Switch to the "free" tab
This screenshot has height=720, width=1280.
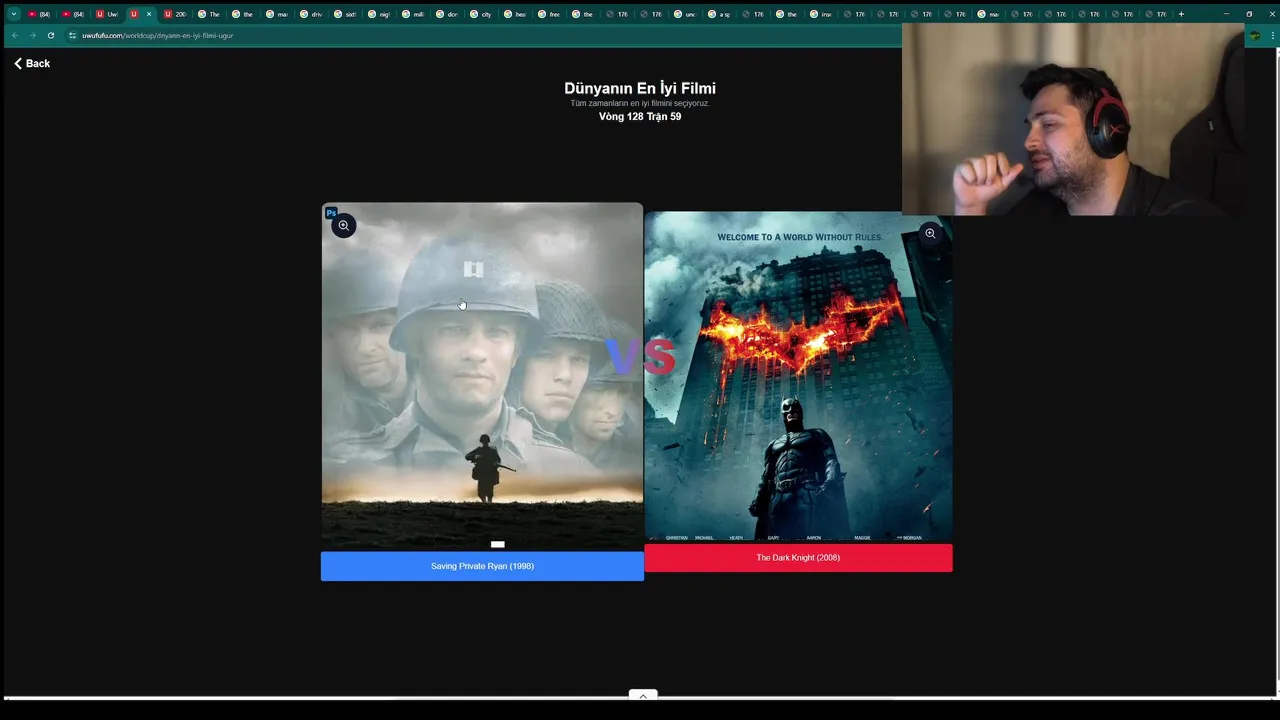click(x=548, y=14)
